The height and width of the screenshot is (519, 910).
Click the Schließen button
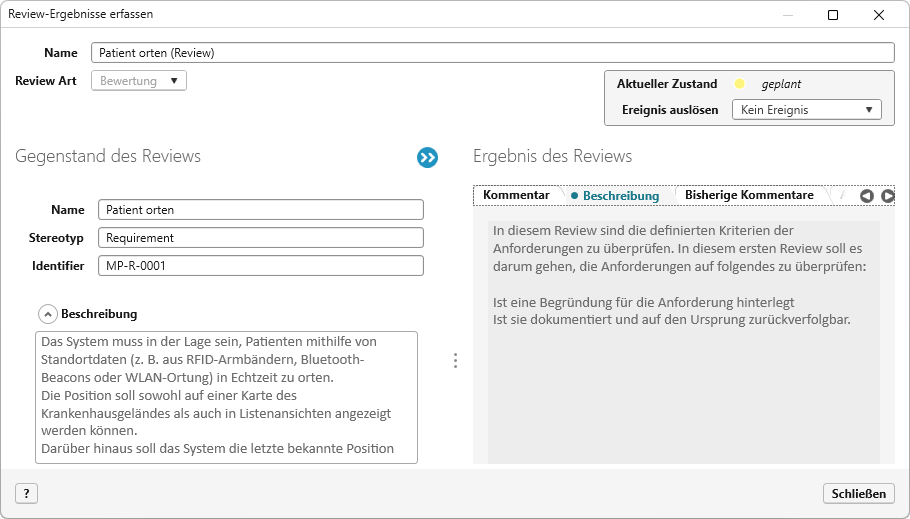pos(858,493)
